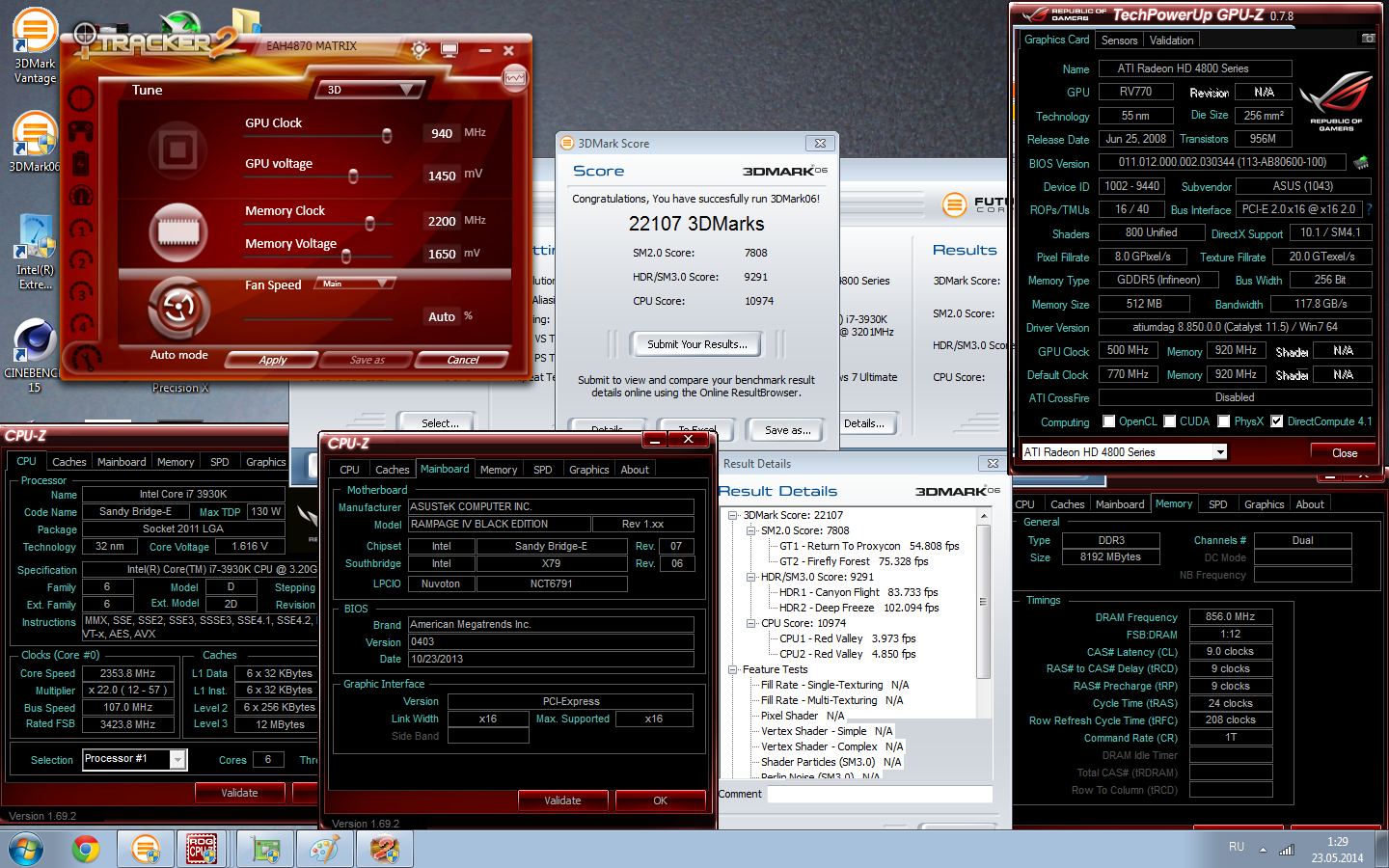Open 3DMark06 desktop shortcut

35,143
